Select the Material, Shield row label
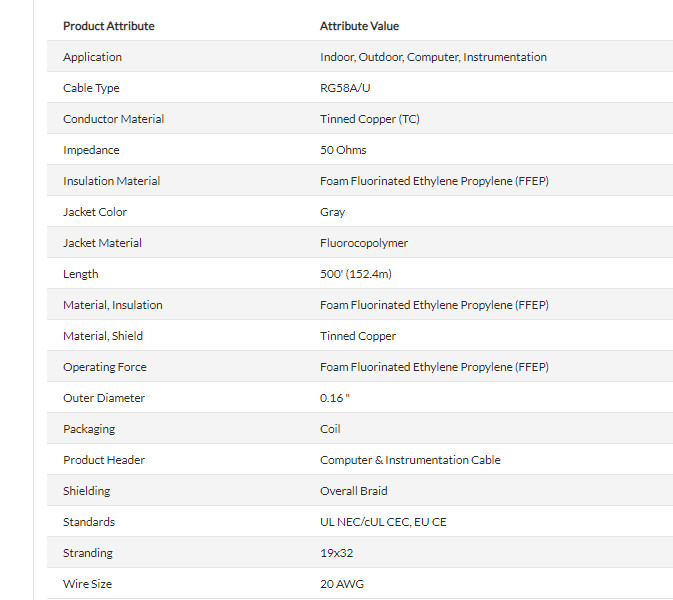Image resolution: width=673 pixels, height=600 pixels. 103,336
